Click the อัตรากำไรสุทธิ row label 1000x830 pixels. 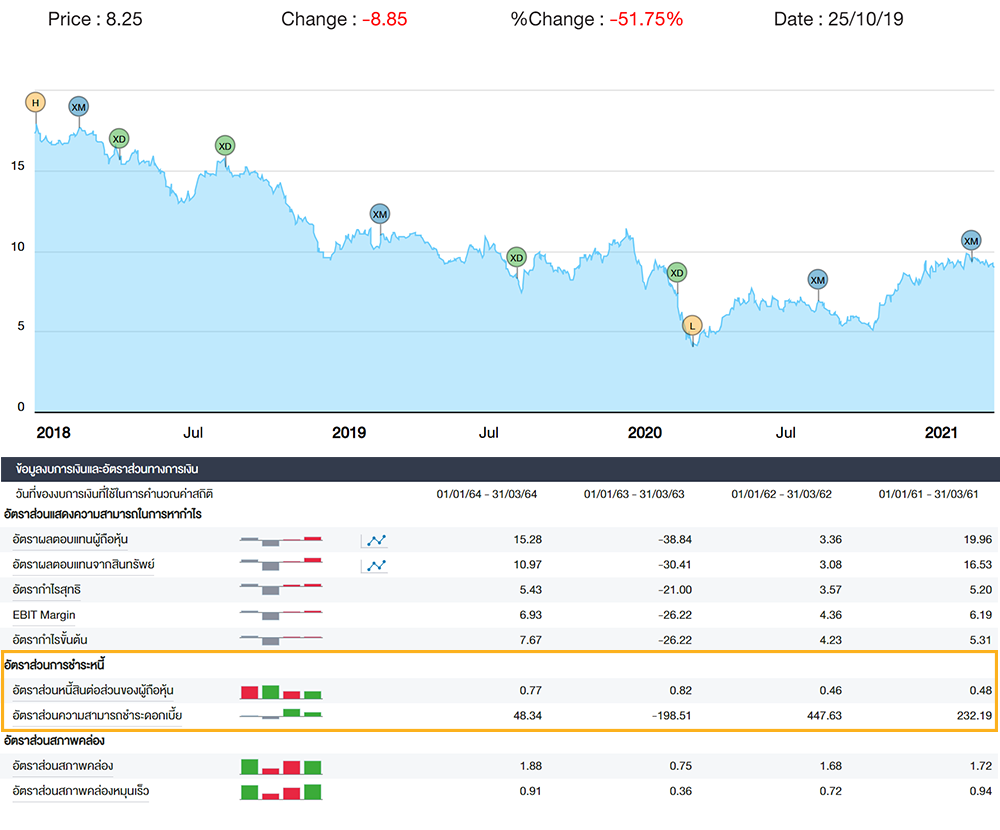click(x=45, y=590)
